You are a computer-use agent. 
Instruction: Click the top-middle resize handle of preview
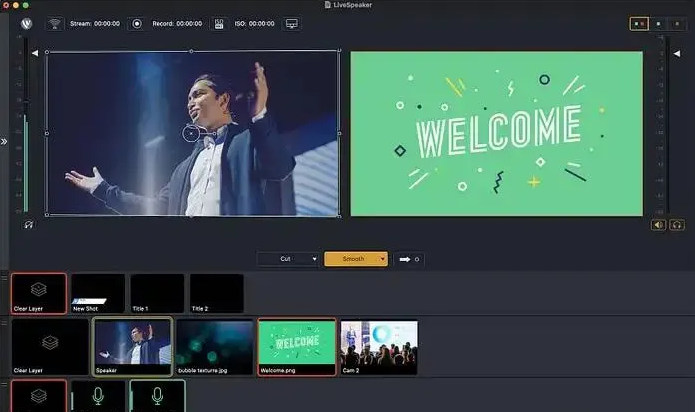tap(191, 51)
